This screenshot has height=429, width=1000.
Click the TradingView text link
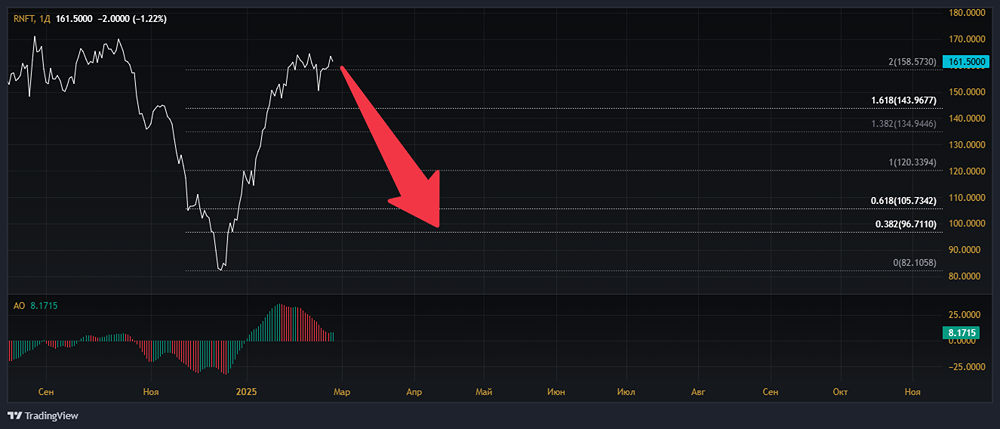(51, 416)
